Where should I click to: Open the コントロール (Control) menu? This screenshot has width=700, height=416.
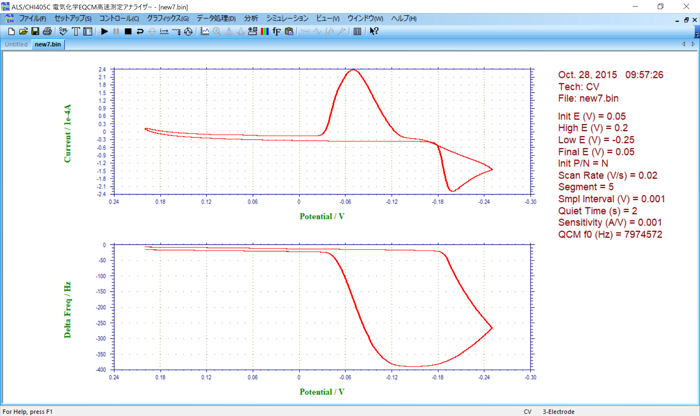[x=119, y=18]
